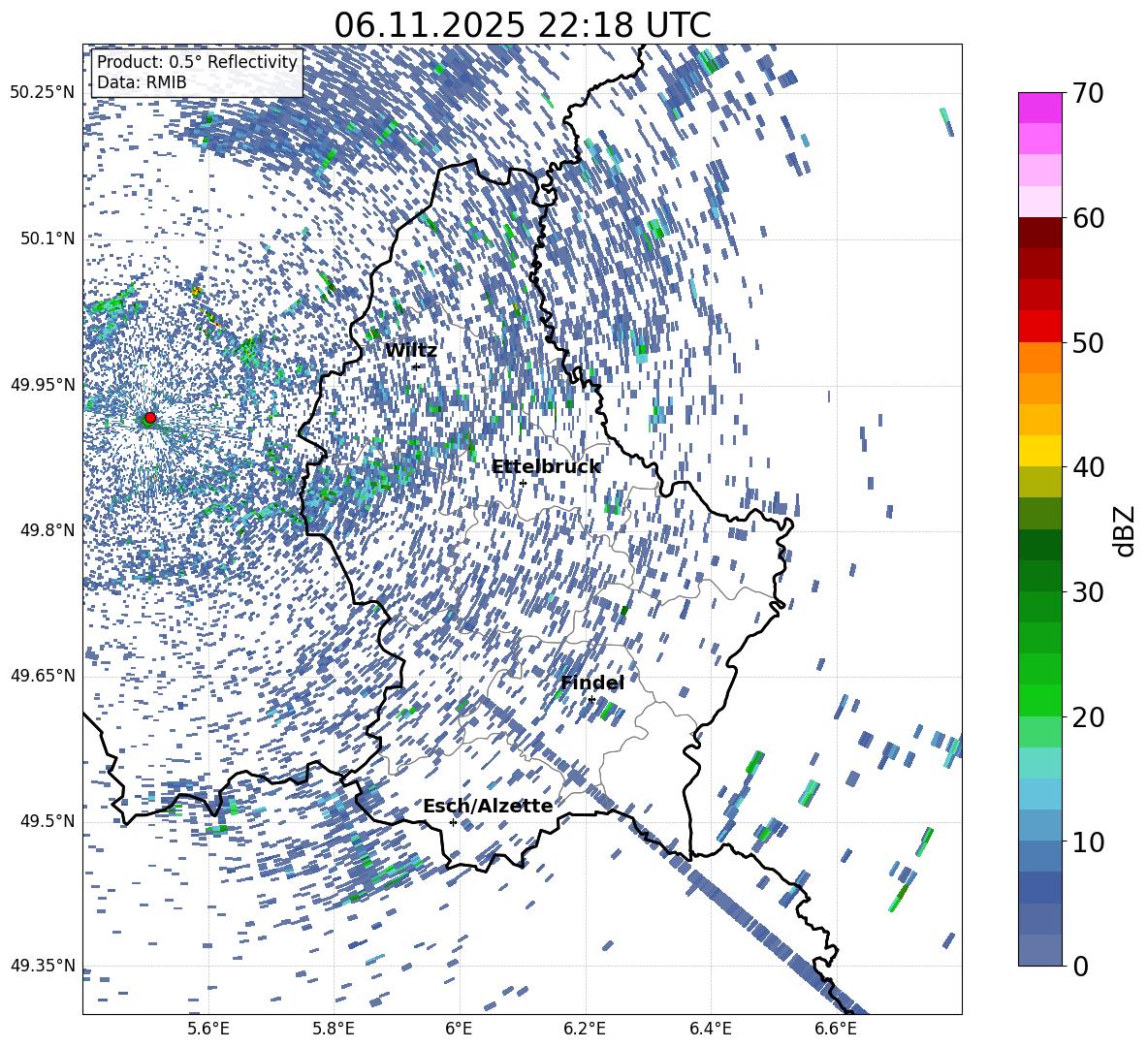The image size is (1148, 1048).
Task: Click the magenta top segment of colorbar
Action: (x=1039, y=109)
